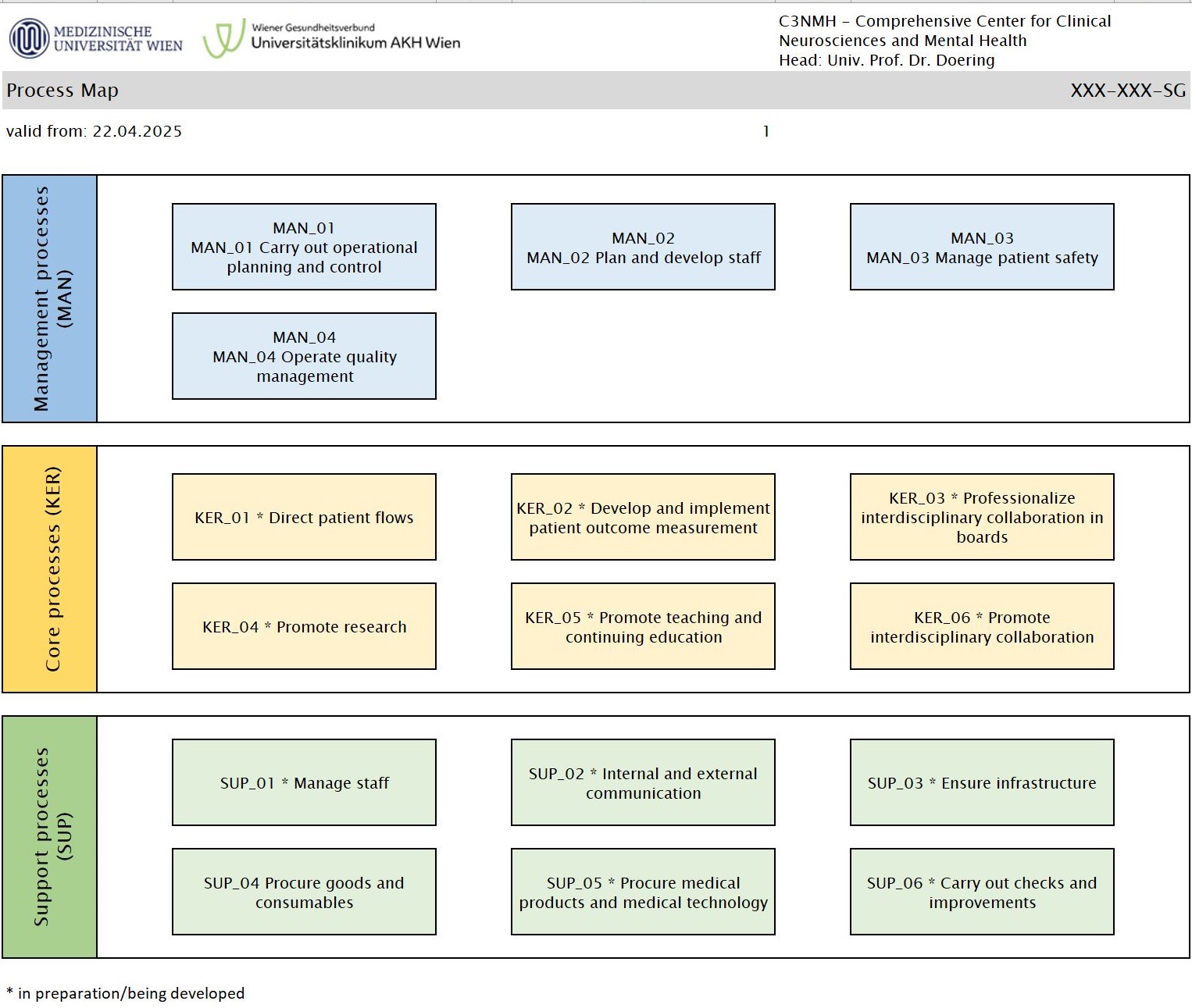Click KER_03 interdisciplinary collaboration in boards
1192x1008 pixels.
click(982, 517)
